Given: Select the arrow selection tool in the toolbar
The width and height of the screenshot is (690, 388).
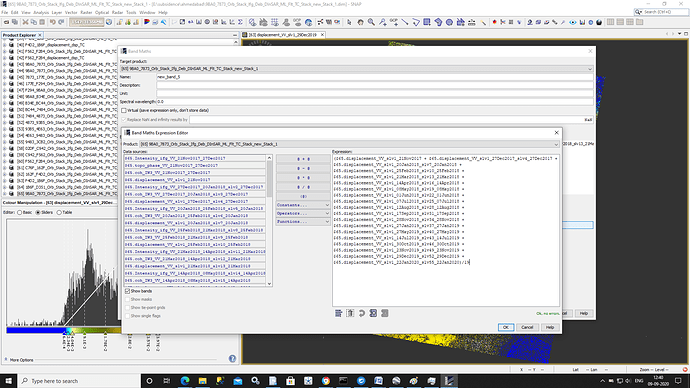Looking at the screenshot, I should (x=349, y=22).
